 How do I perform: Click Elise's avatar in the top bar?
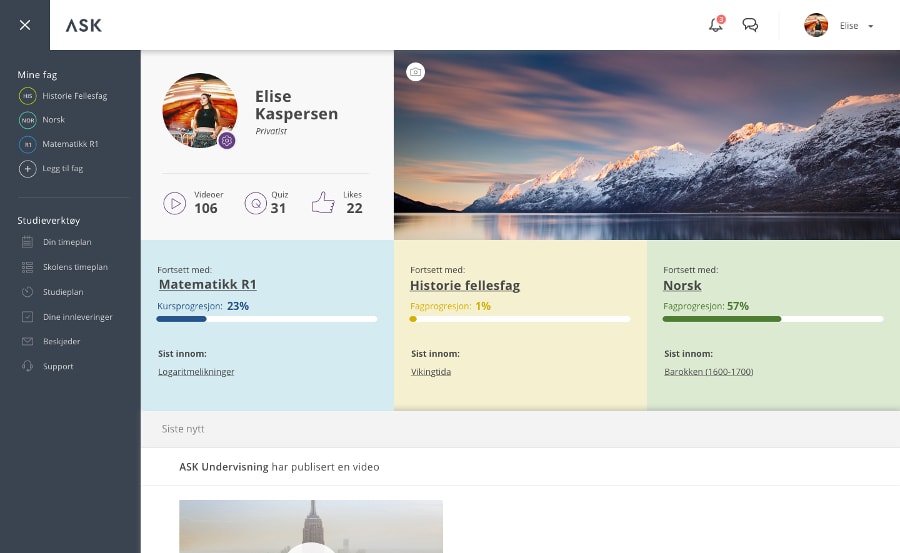[x=816, y=25]
